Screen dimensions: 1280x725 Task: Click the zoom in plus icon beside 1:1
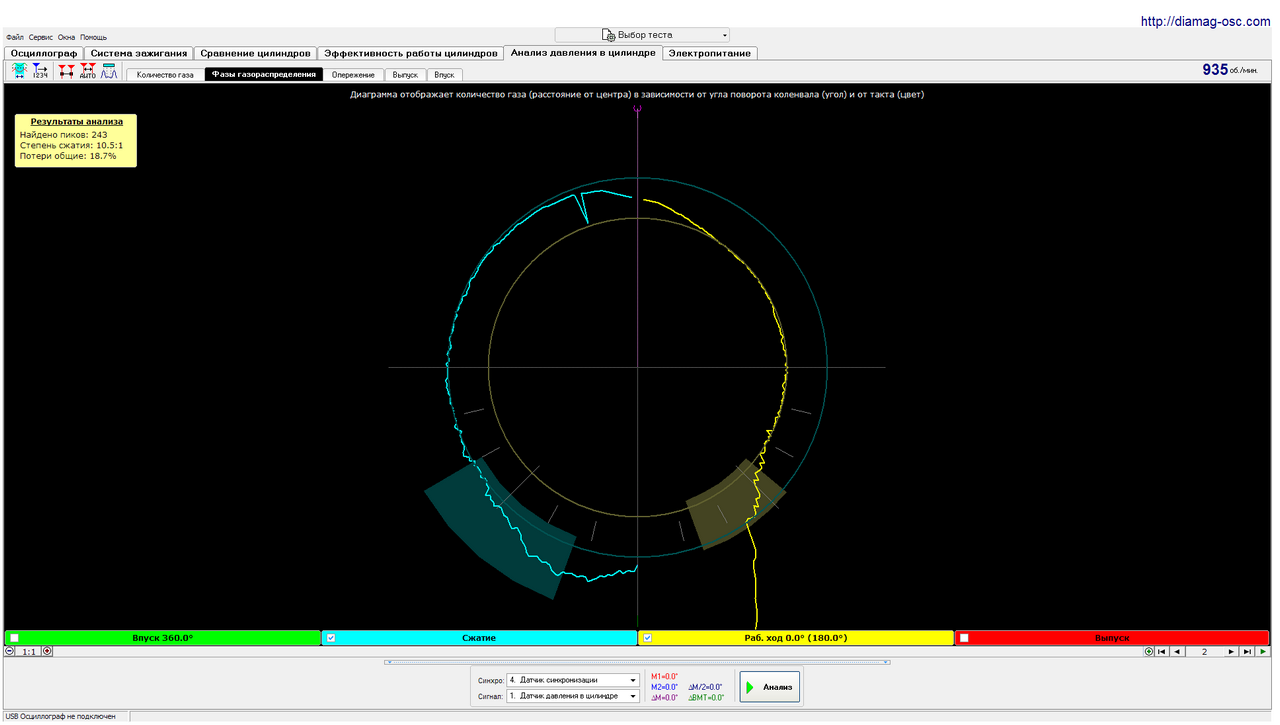pyautogui.click(x=47, y=651)
